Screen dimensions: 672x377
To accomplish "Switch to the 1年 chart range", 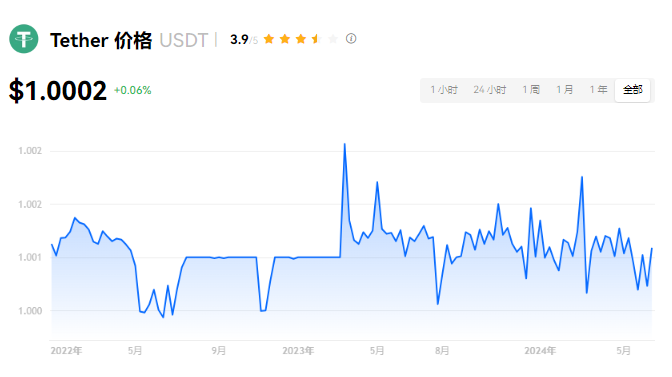I will pyautogui.click(x=598, y=90).
